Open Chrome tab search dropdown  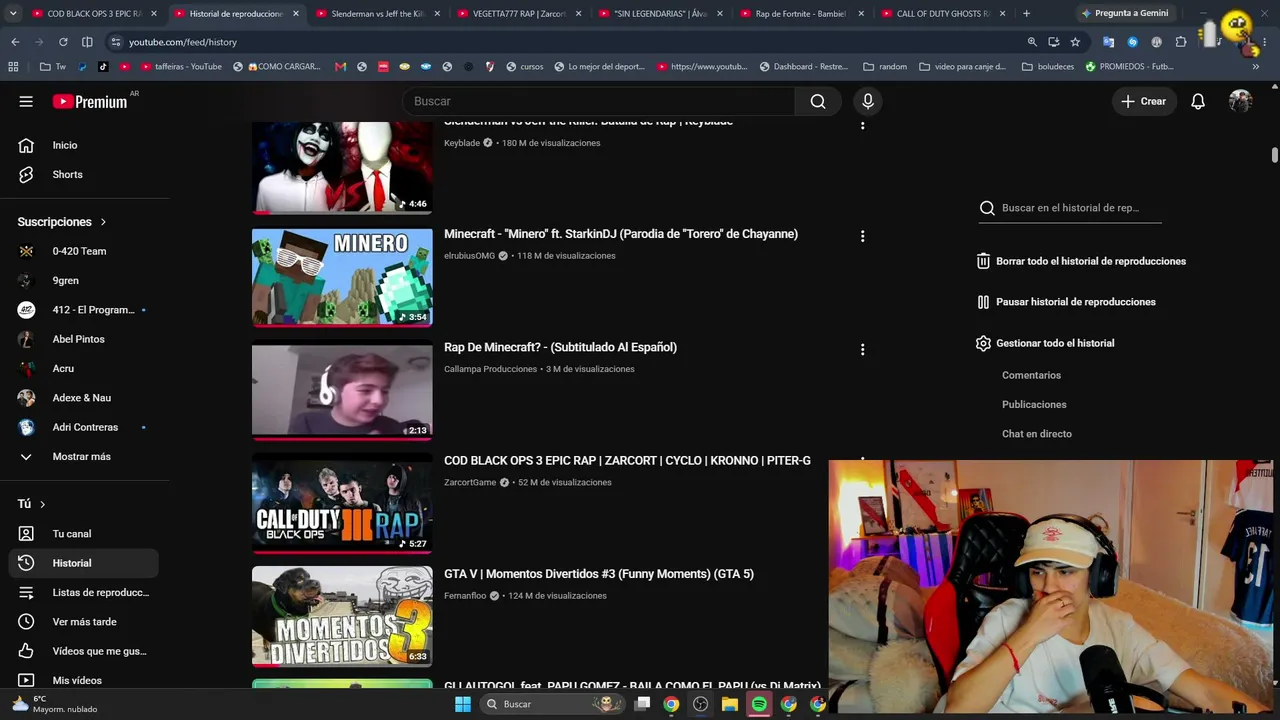(13, 14)
